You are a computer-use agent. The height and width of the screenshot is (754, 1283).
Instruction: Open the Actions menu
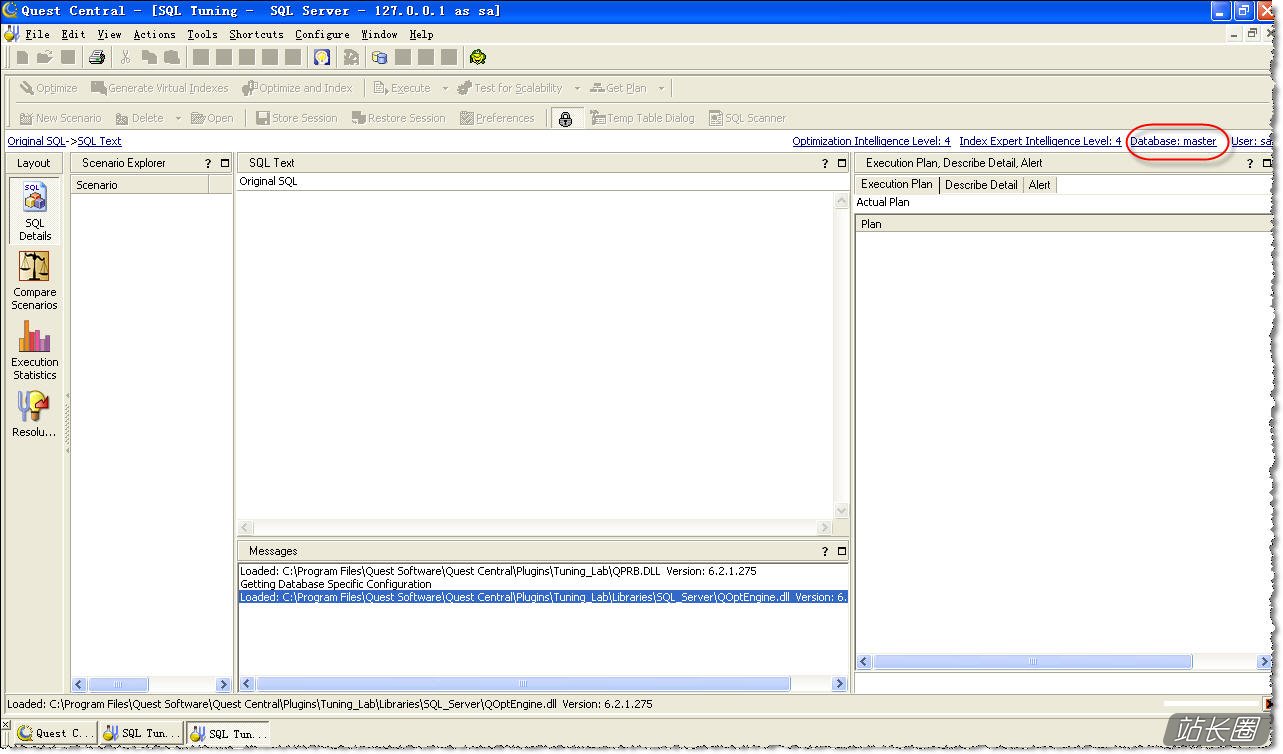[154, 34]
